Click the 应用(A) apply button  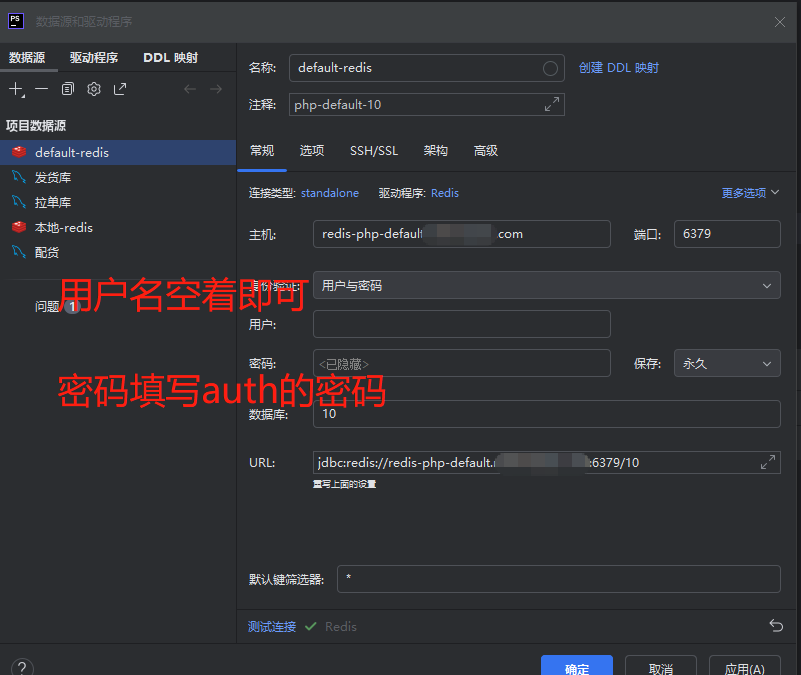point(744,667)
